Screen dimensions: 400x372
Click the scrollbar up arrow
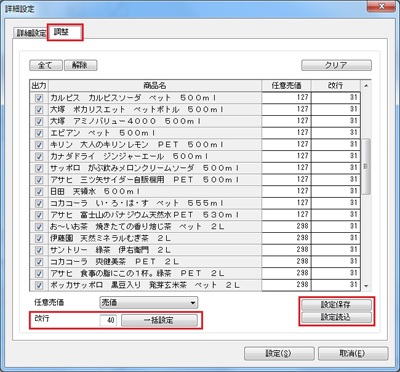[x=366, y=86]
